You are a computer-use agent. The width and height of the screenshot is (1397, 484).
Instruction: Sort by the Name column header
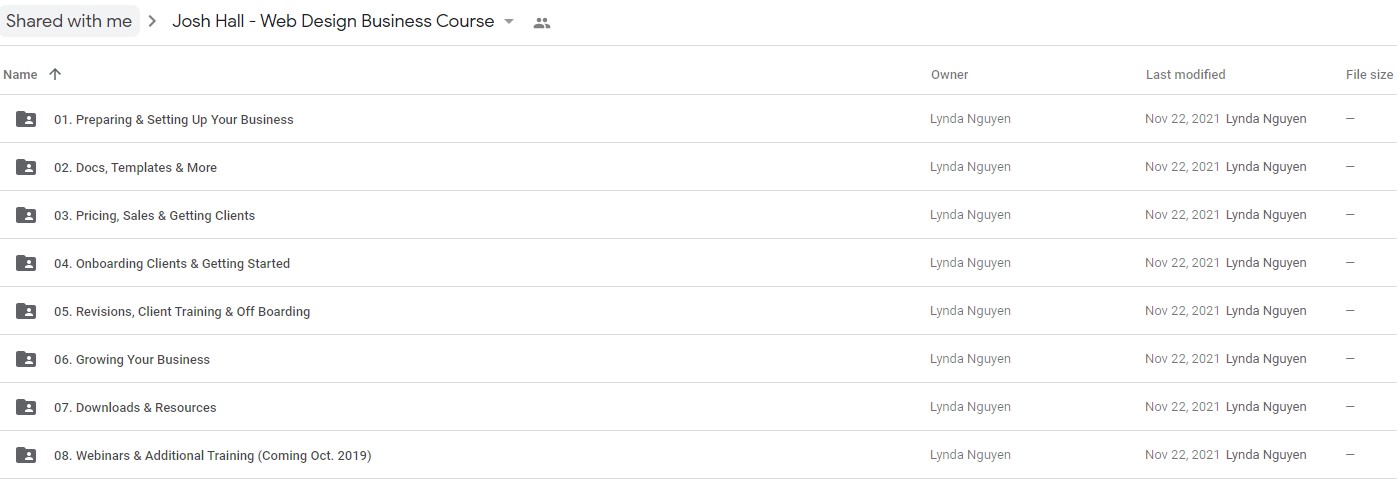click(x=20, y=74)
